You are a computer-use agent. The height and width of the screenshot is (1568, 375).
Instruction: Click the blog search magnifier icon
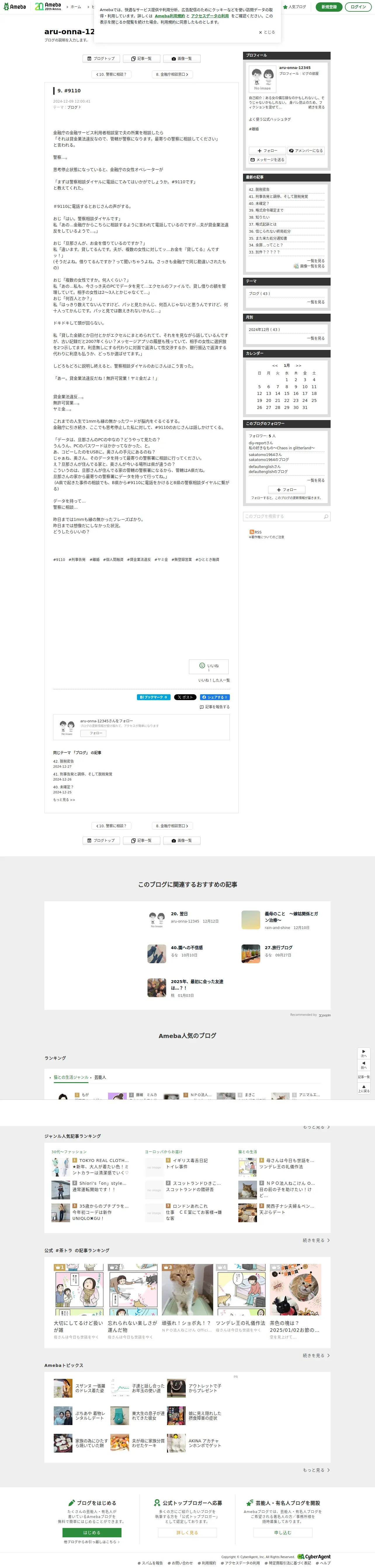pyautogui.click(x=326, y=516)
